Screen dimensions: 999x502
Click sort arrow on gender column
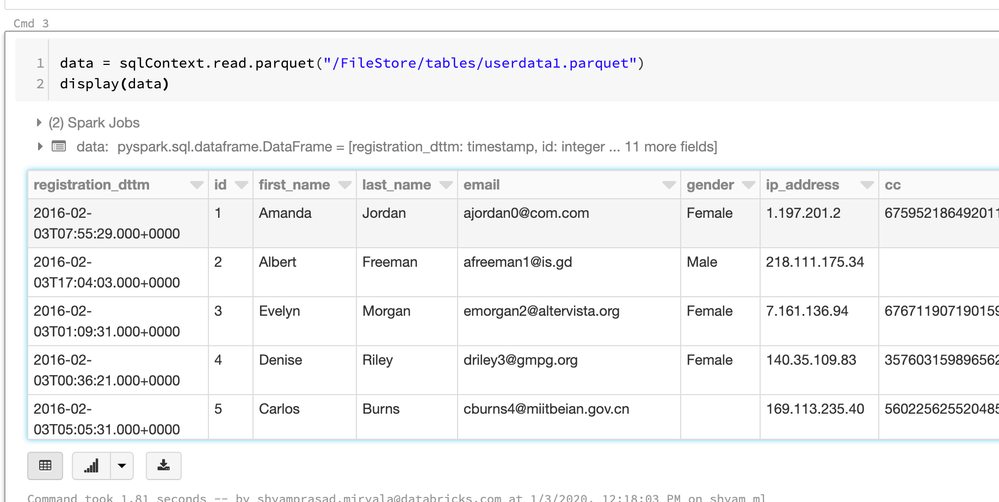click(748, 186)
